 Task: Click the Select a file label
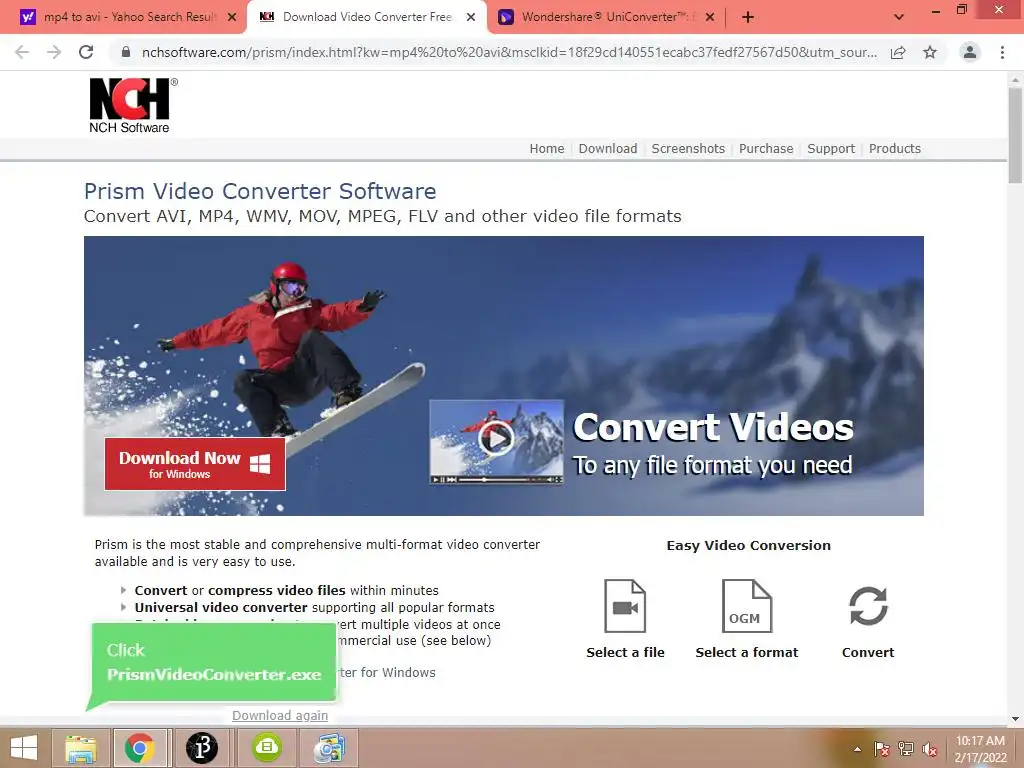(625, 652)
